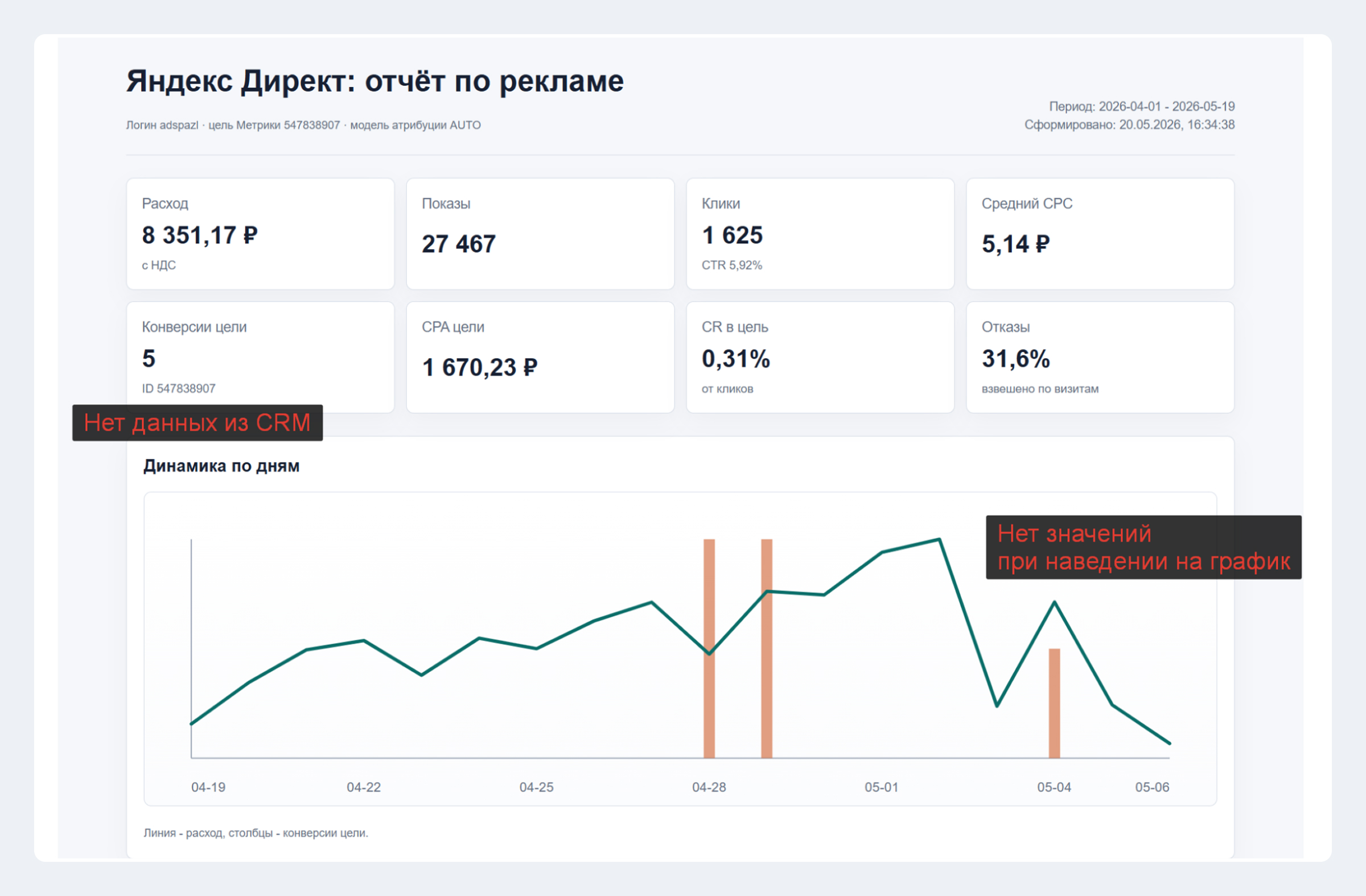Click the "Конверсии цели" card label
Viewport: 1366px width, 896px height.
(x=195, y=327)
